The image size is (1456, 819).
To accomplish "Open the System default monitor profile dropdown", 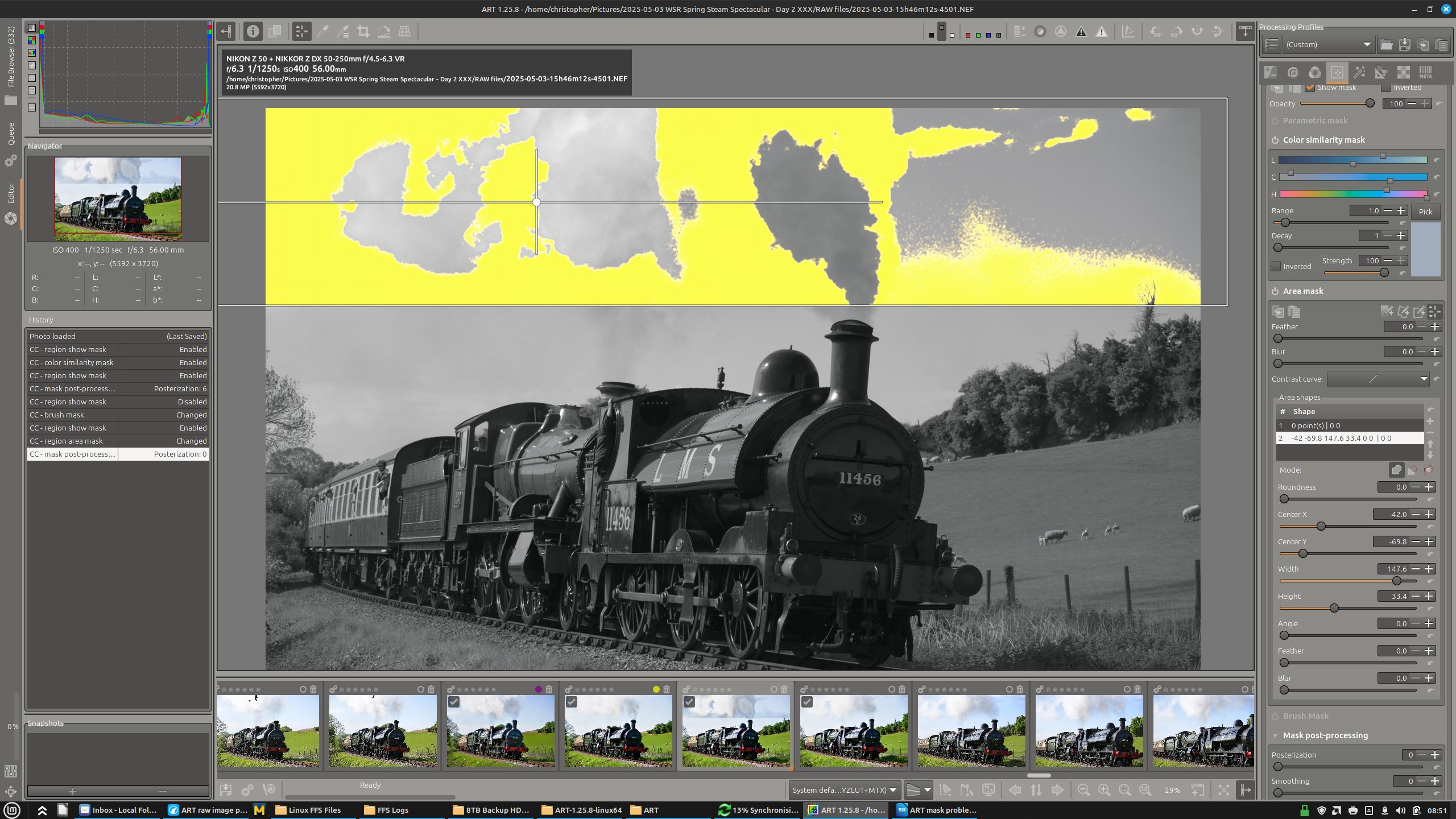I will coord(844,790).
